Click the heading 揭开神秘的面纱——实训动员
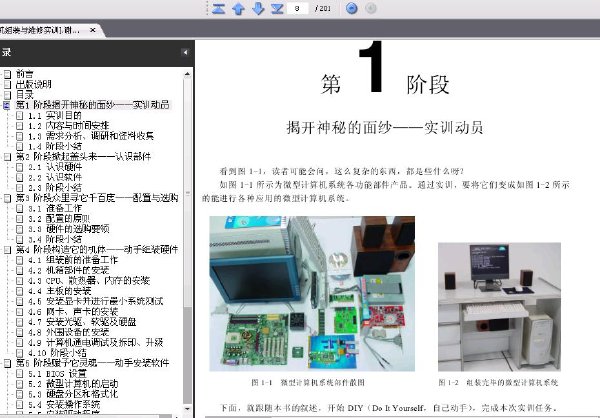 (x=385, y=127)
